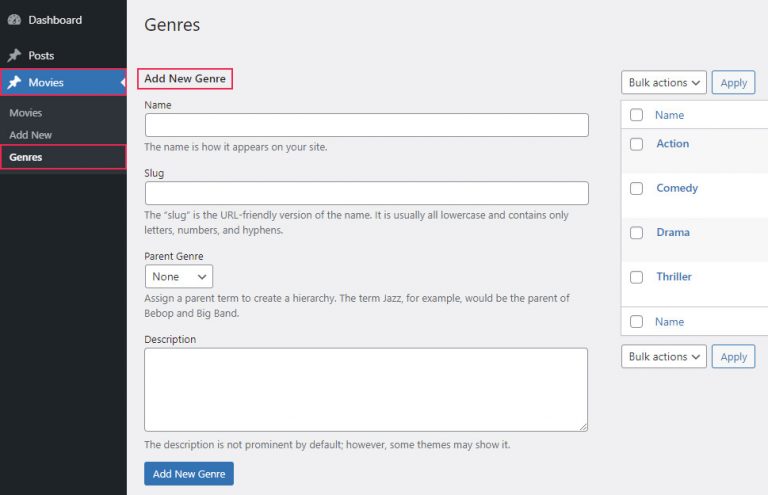The height and width of the screenshot is (495, 768).
Task: Click the top Apply button
Action: point(733,83)
